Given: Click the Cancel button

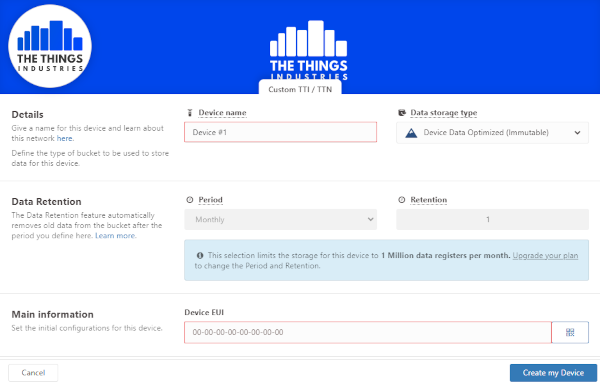Looking at the screenshot, I should [x=33, y=373].
